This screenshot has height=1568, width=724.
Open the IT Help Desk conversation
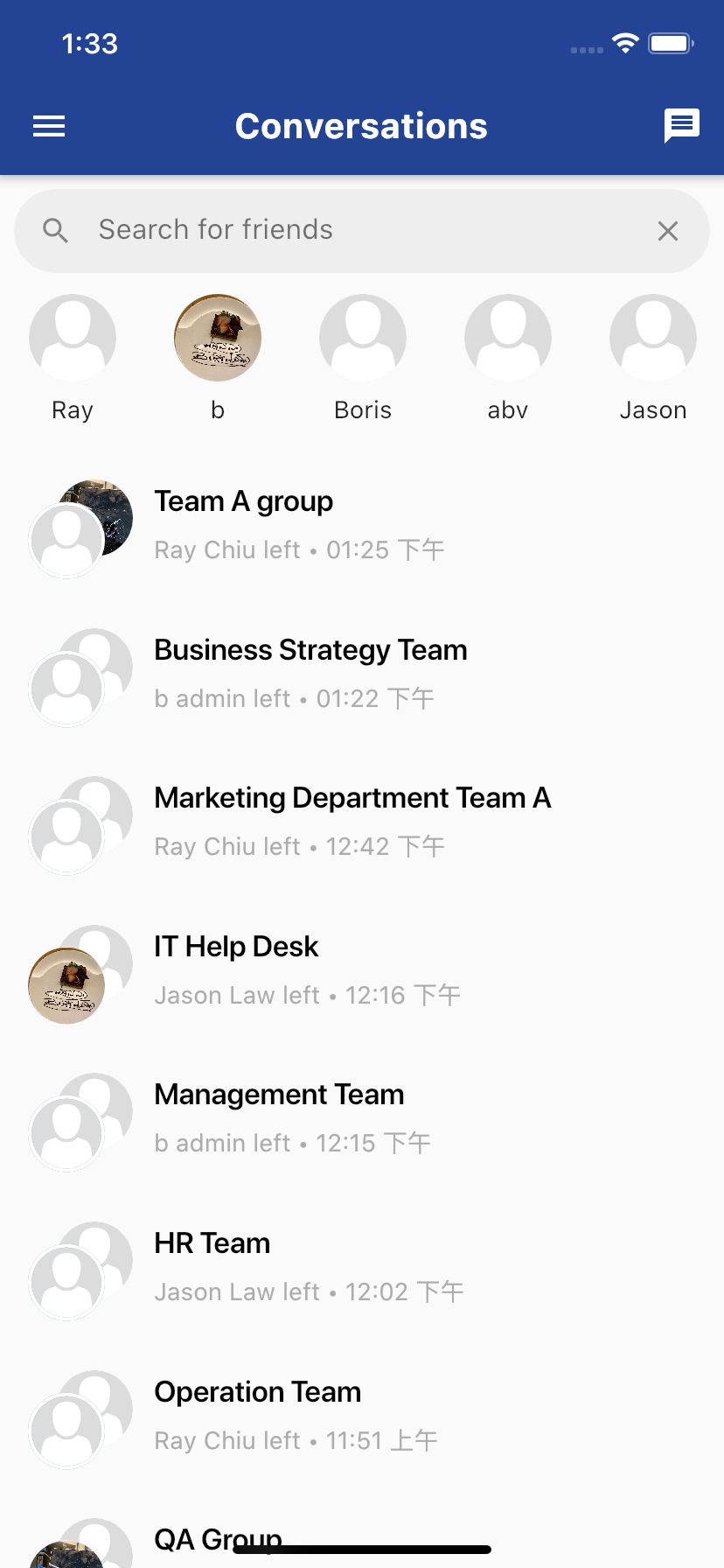tap(362, 971)
